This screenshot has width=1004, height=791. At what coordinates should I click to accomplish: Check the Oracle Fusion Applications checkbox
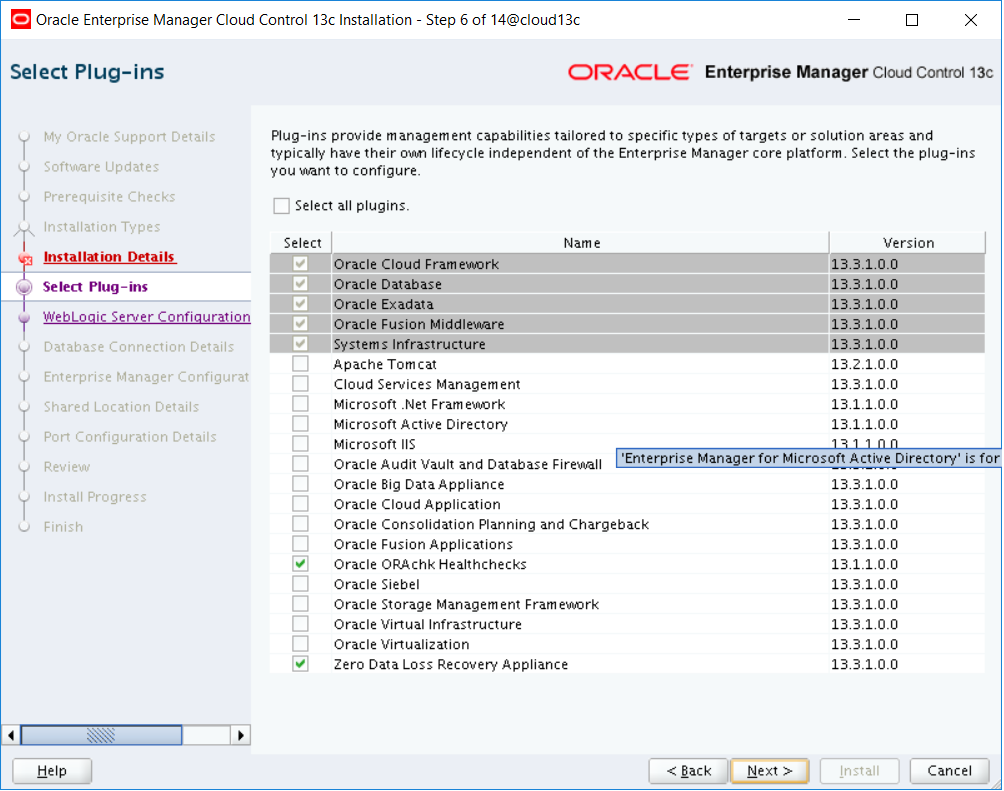click(x=300, y=543)
